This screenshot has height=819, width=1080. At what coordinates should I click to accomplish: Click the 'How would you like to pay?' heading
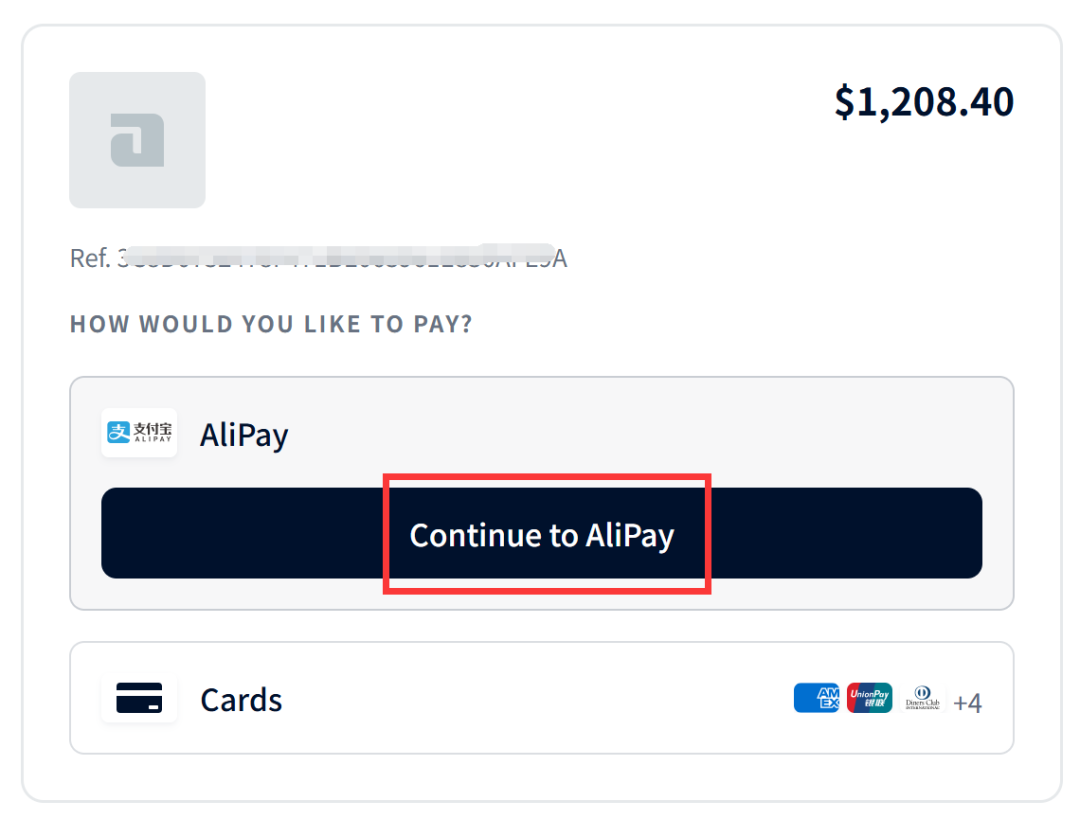coord(271,324)
